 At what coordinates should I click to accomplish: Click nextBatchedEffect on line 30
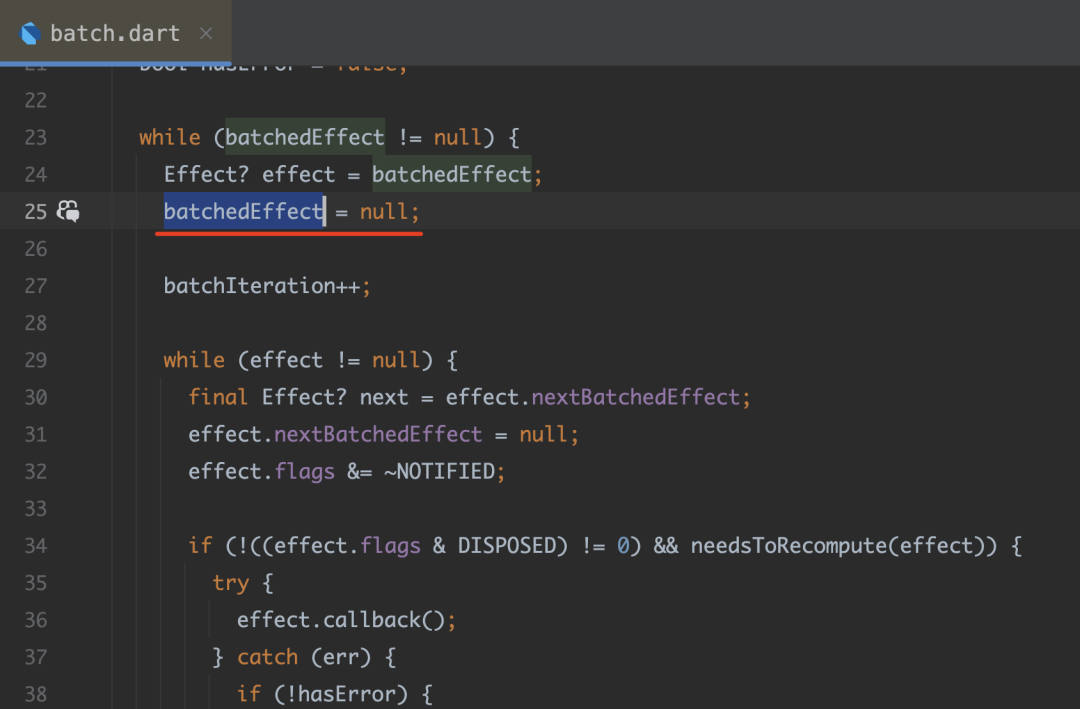(635, 397)
